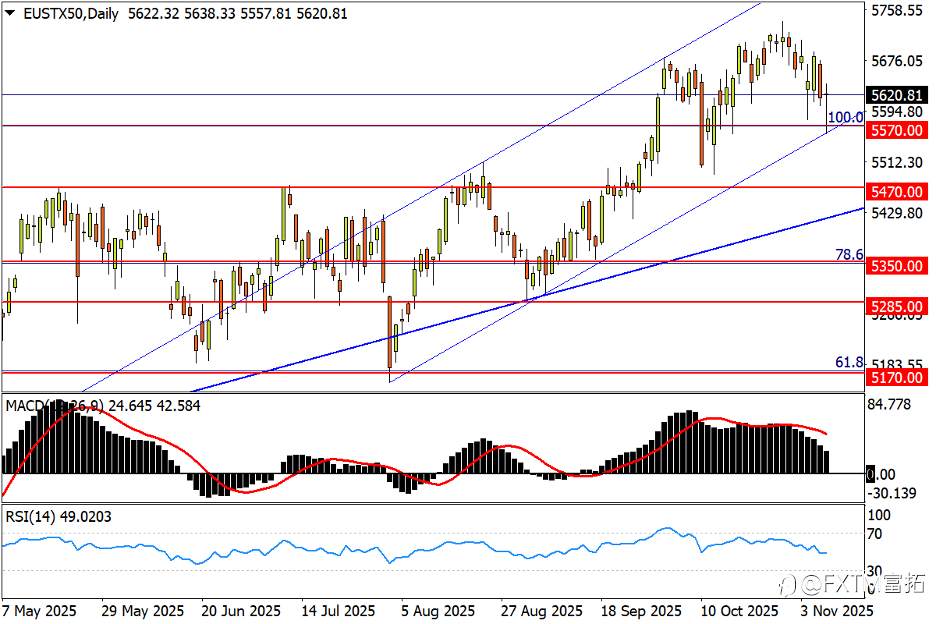The image size is (936, 624).
Task: Select the Fibonacci 78.6 level label
Action: pyautogui.click(x=849, y=254)
